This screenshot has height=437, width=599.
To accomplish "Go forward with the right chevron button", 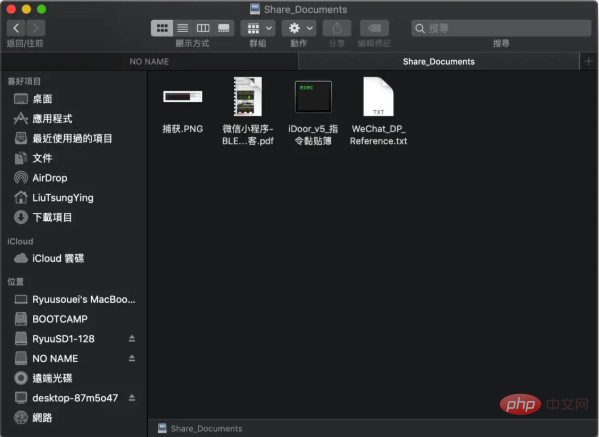I will pyautogui.click(x=36, y=28).
